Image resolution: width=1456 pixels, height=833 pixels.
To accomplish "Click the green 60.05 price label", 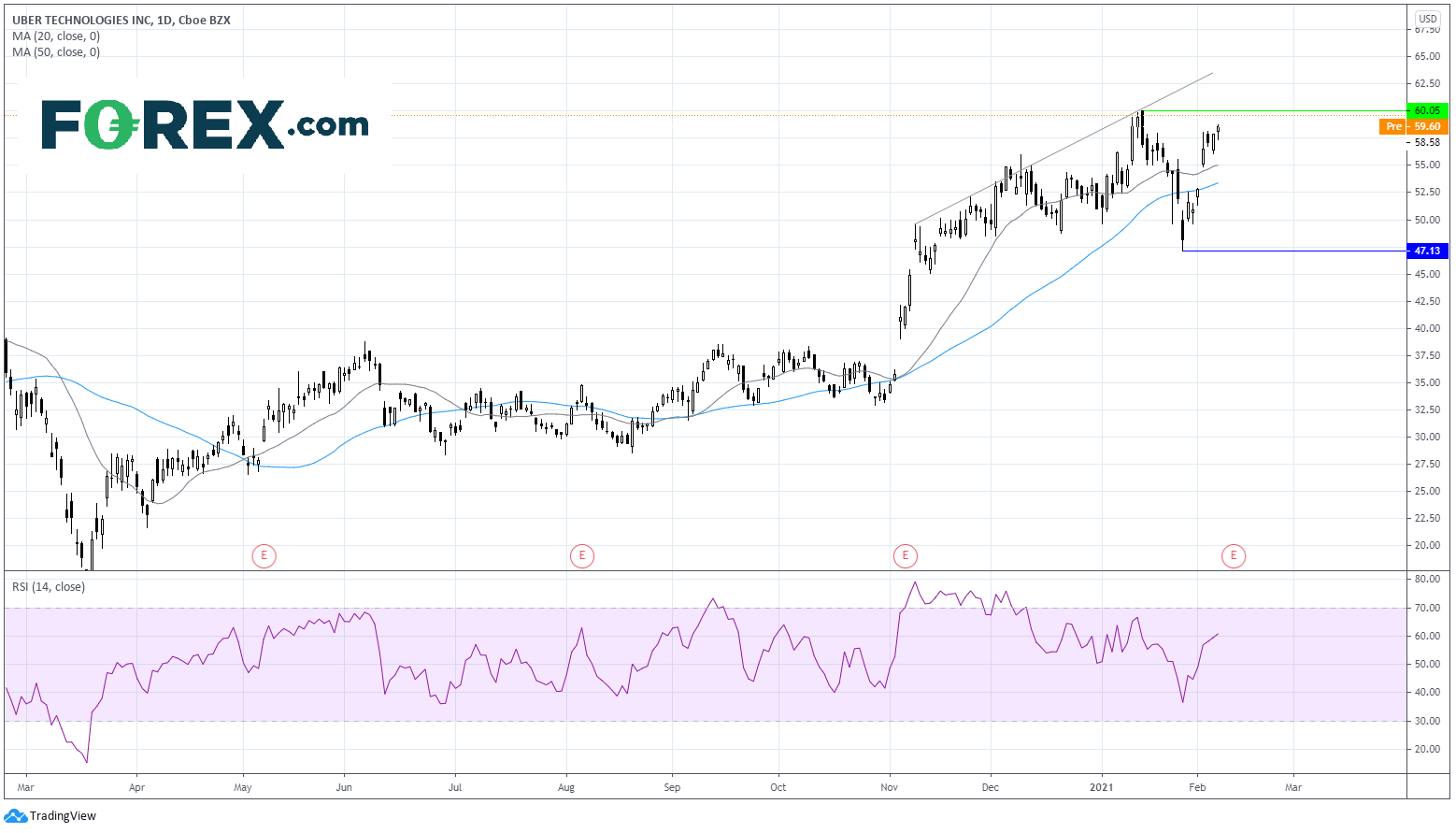I will [1427, 110].
